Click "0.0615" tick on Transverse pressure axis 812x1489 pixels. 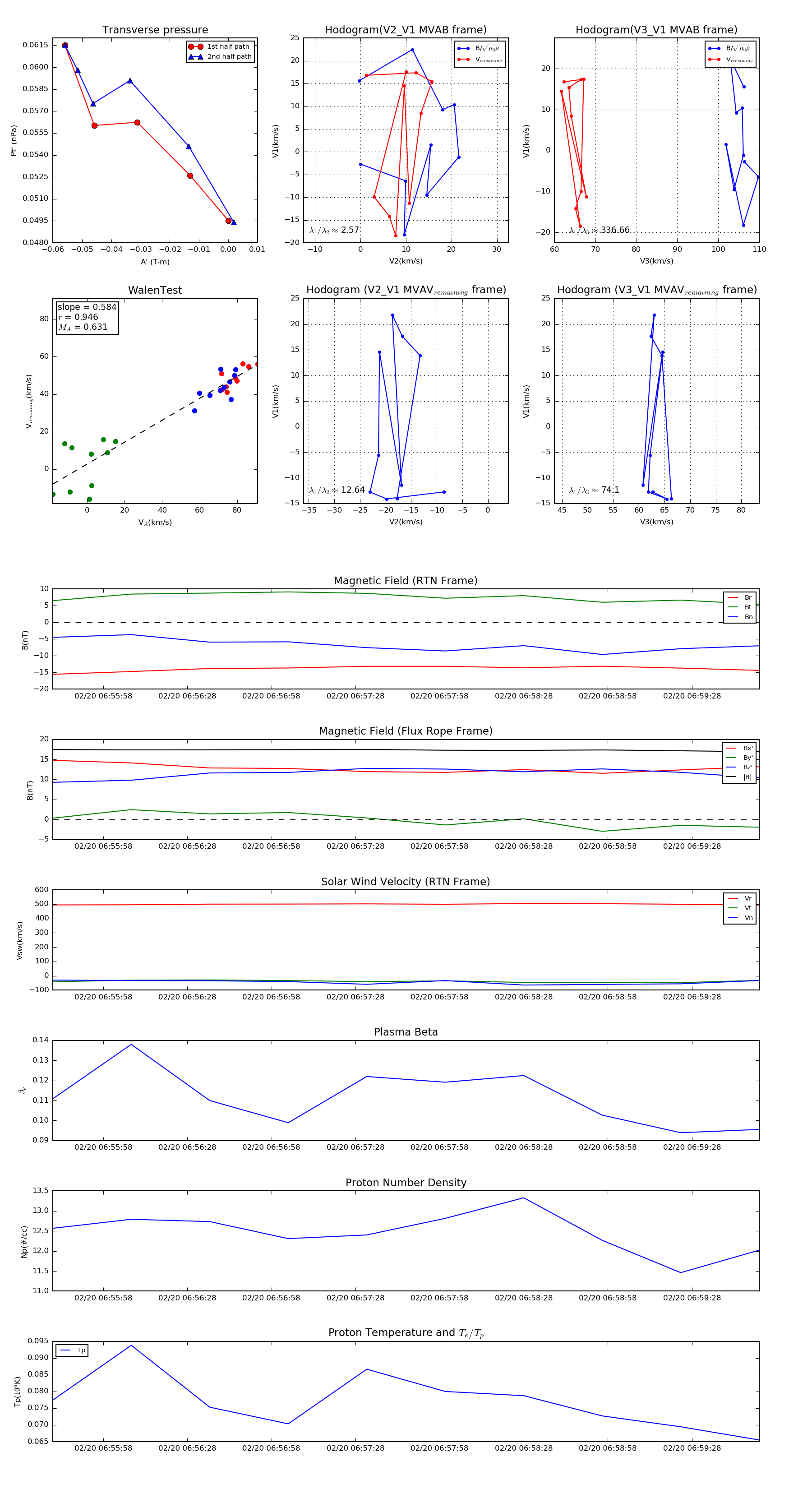tap(35, 45)
